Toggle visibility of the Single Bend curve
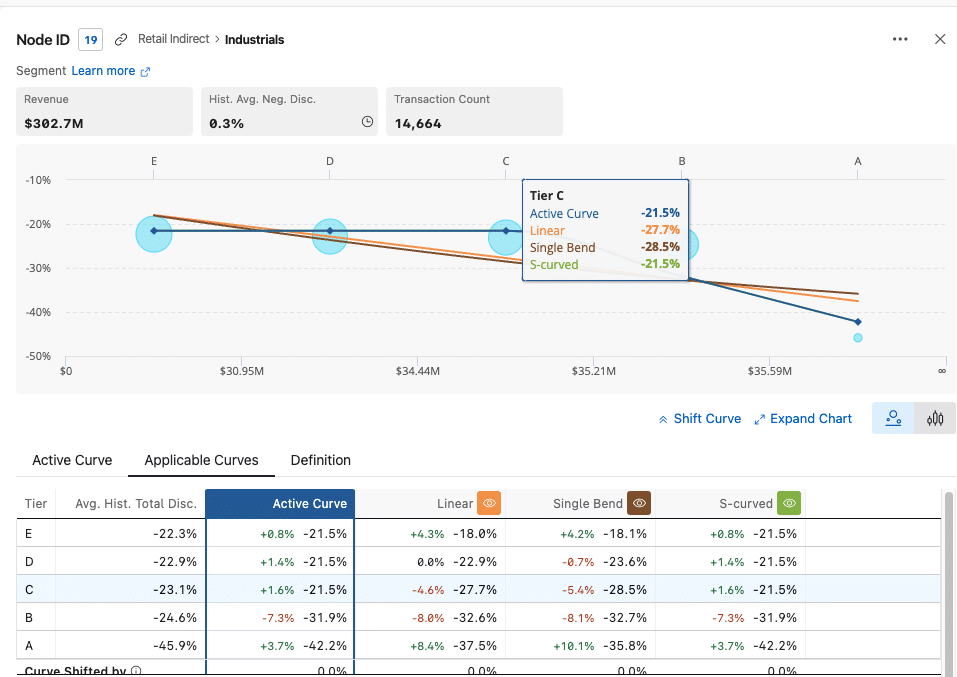957x677 pixels. 639,503
